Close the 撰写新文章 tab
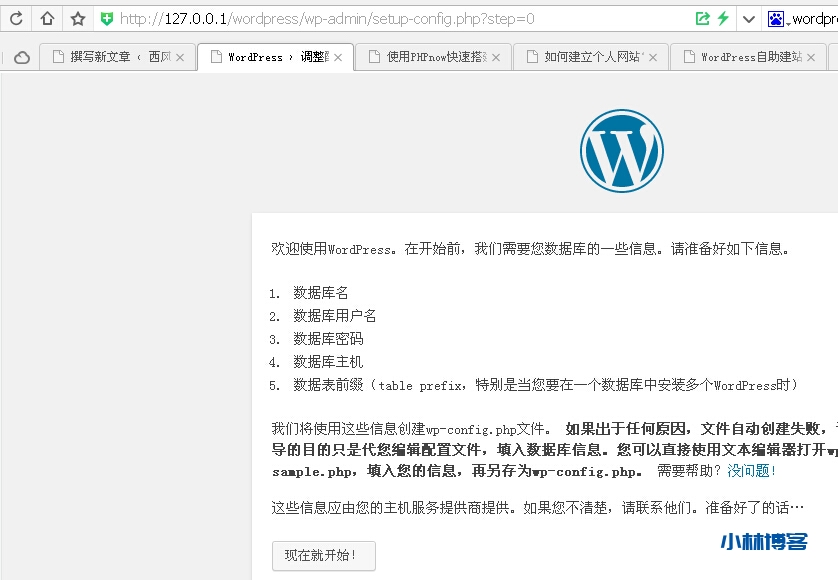 tap(180, 58)
